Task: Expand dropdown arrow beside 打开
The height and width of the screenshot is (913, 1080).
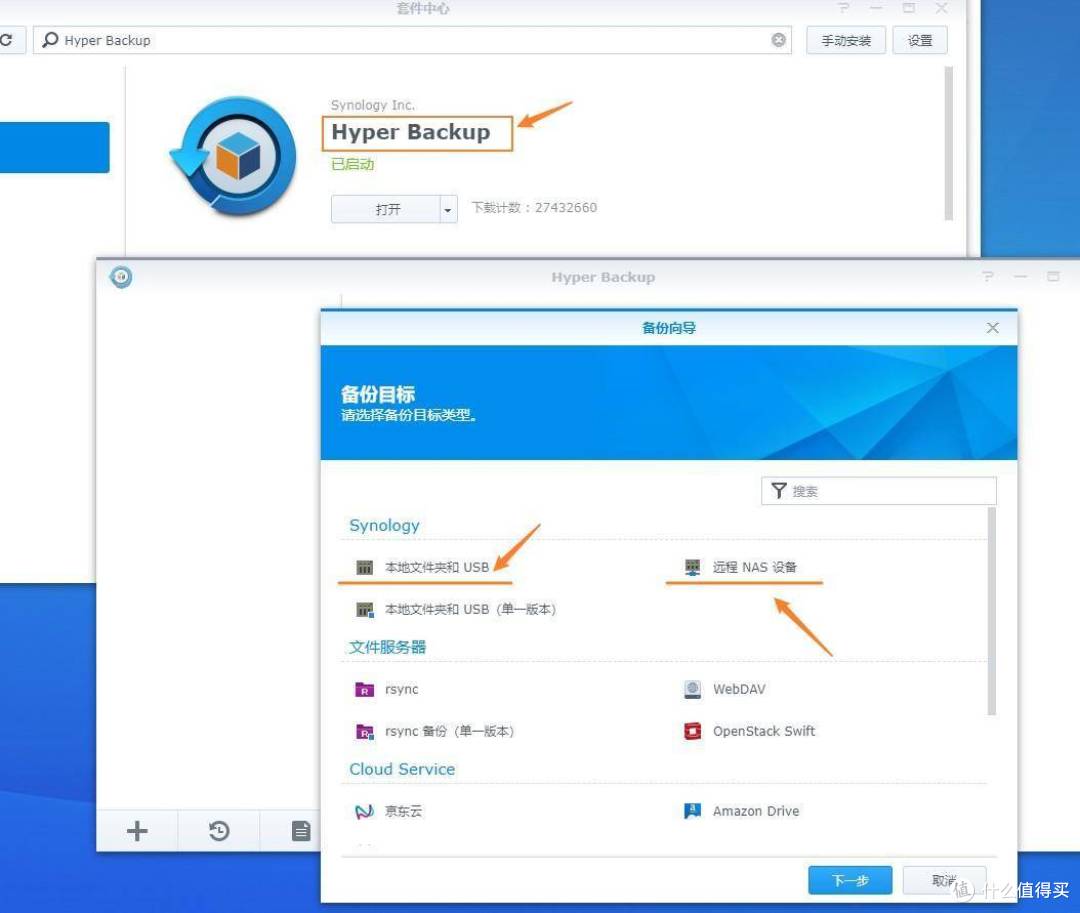Action: [448, 209]
